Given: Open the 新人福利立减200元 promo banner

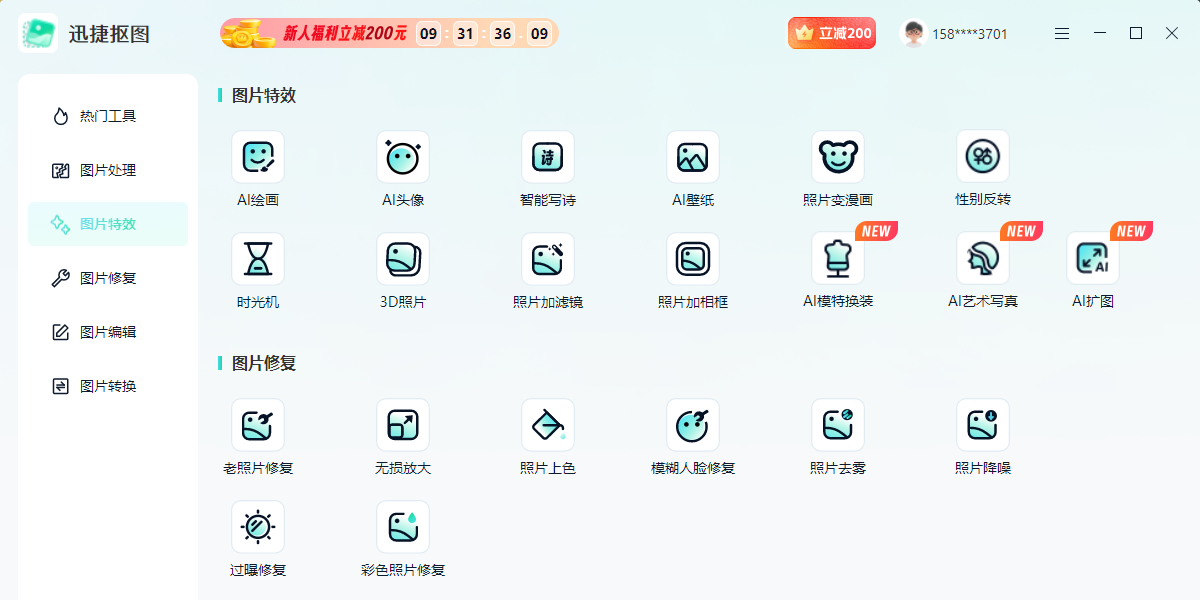Looking at the screenshot, I should 389,34.
